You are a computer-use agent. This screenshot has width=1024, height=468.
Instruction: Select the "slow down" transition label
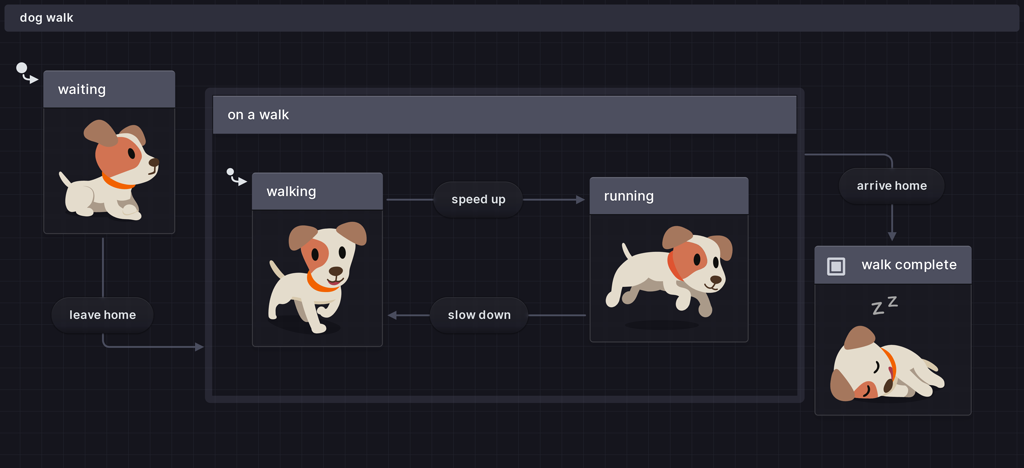[x=479, y=315]
